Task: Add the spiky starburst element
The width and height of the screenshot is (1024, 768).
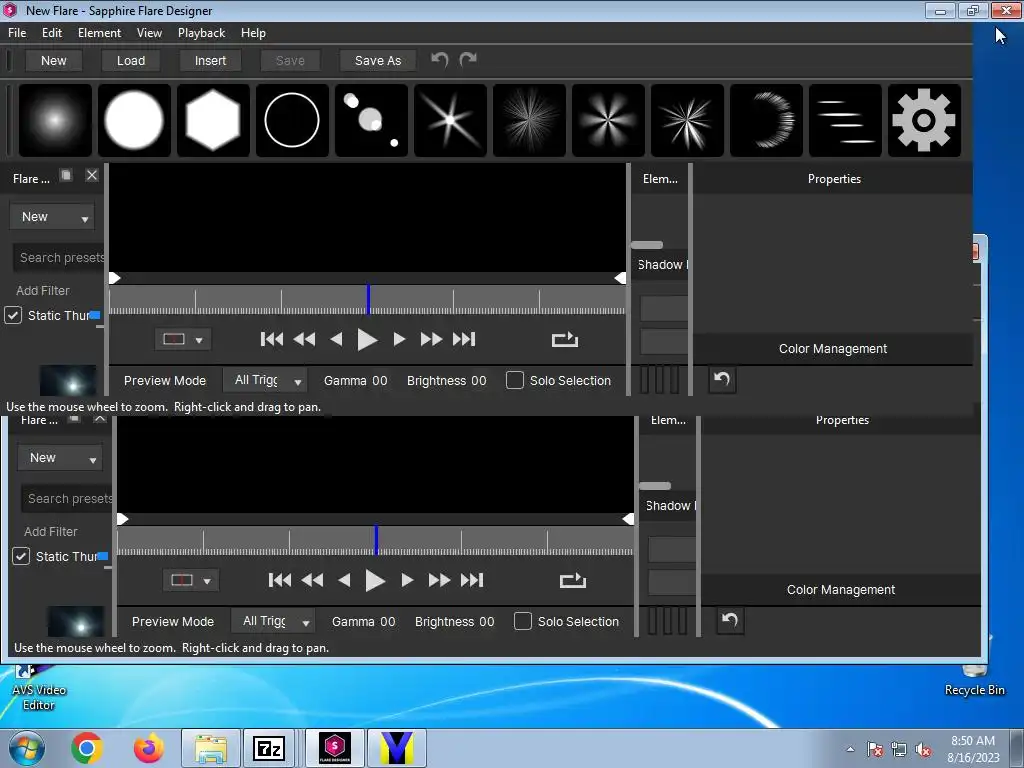Action: tap(687, 120)
